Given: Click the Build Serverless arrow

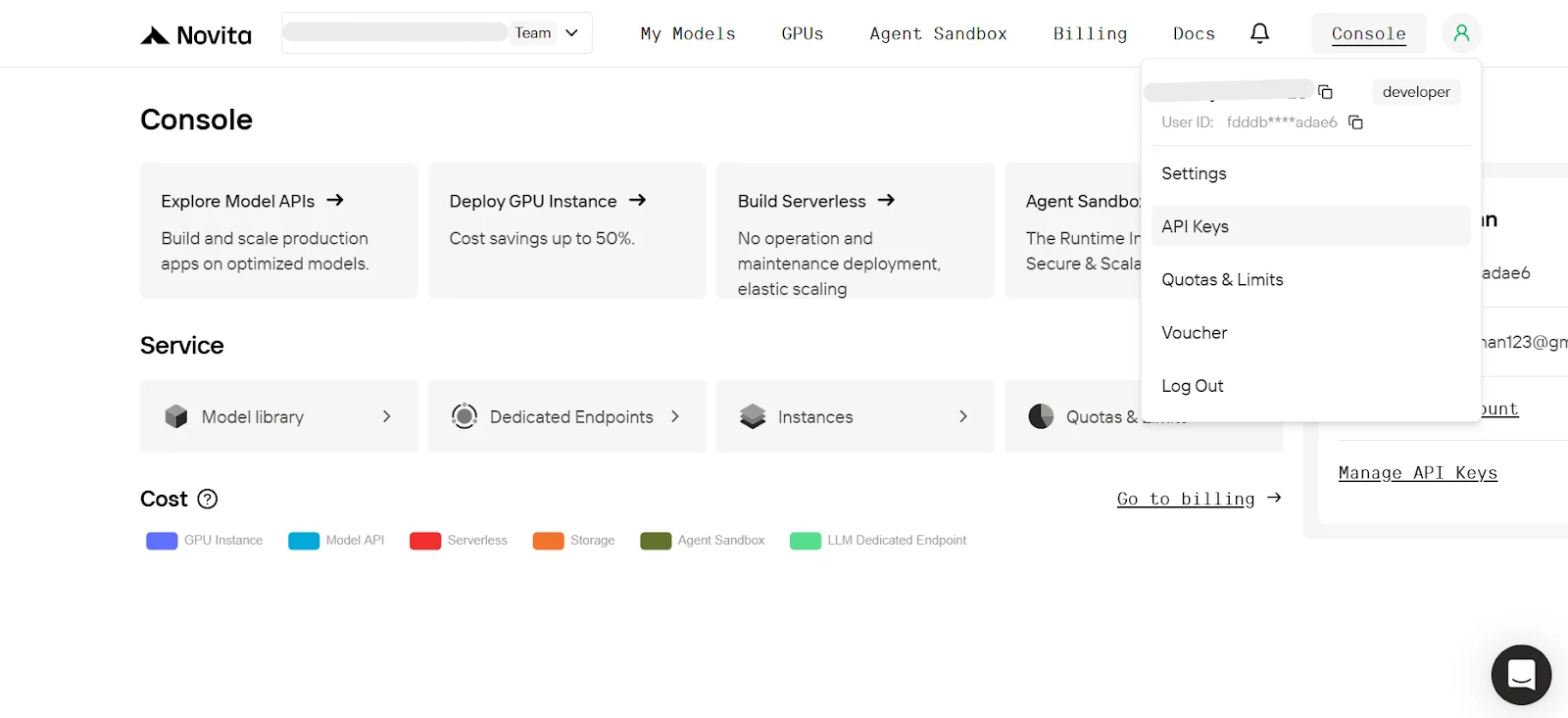Looking at the screenshot, I should coord(886,200).
